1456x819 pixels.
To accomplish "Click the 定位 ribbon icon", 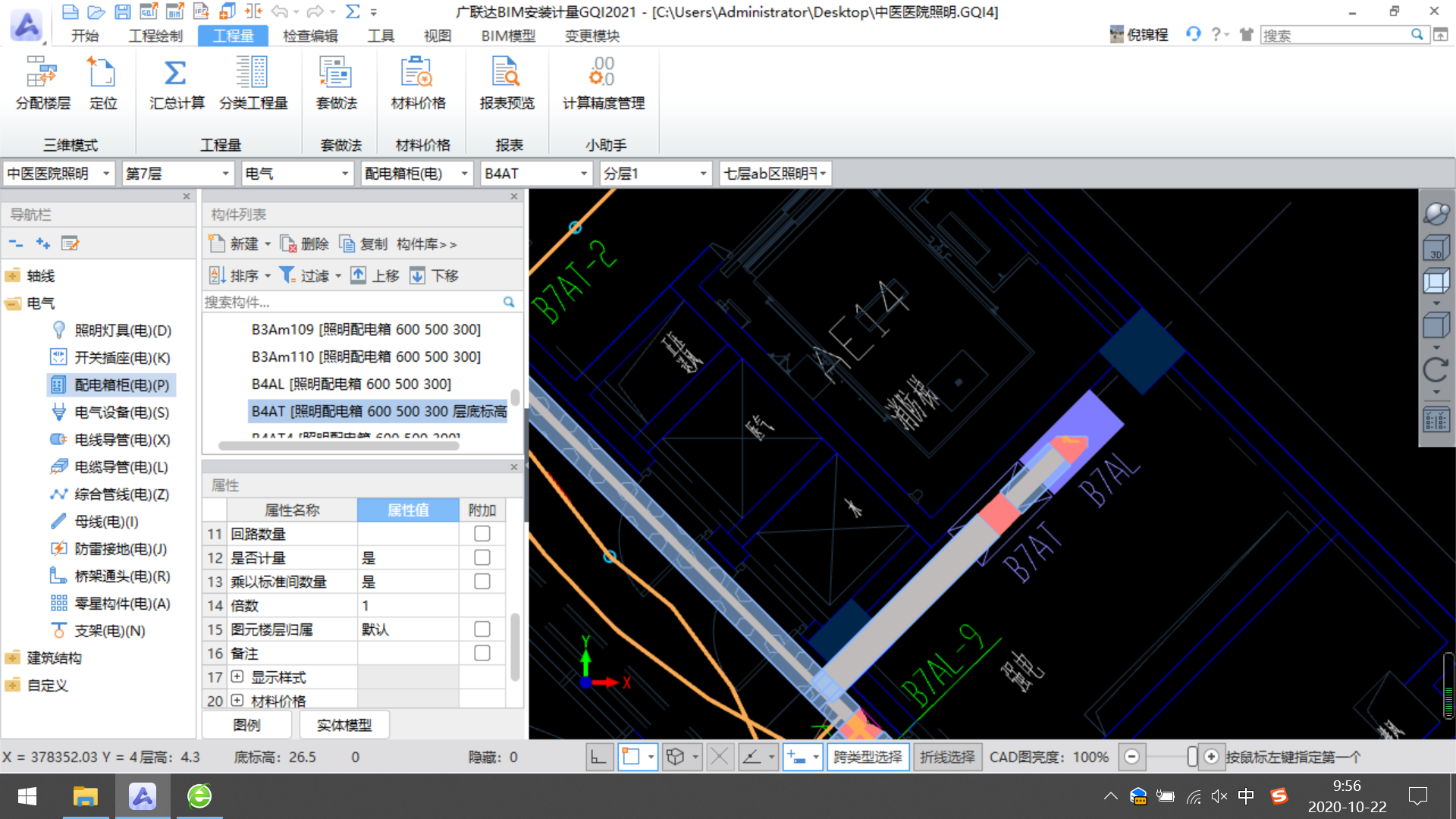I will pos(103,83).
